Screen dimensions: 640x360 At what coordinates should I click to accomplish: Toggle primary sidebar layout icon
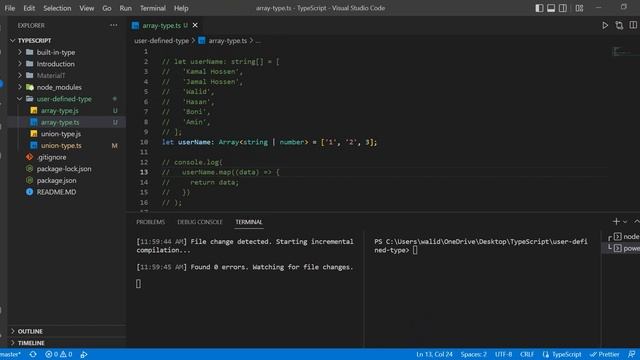coord(539,8)
